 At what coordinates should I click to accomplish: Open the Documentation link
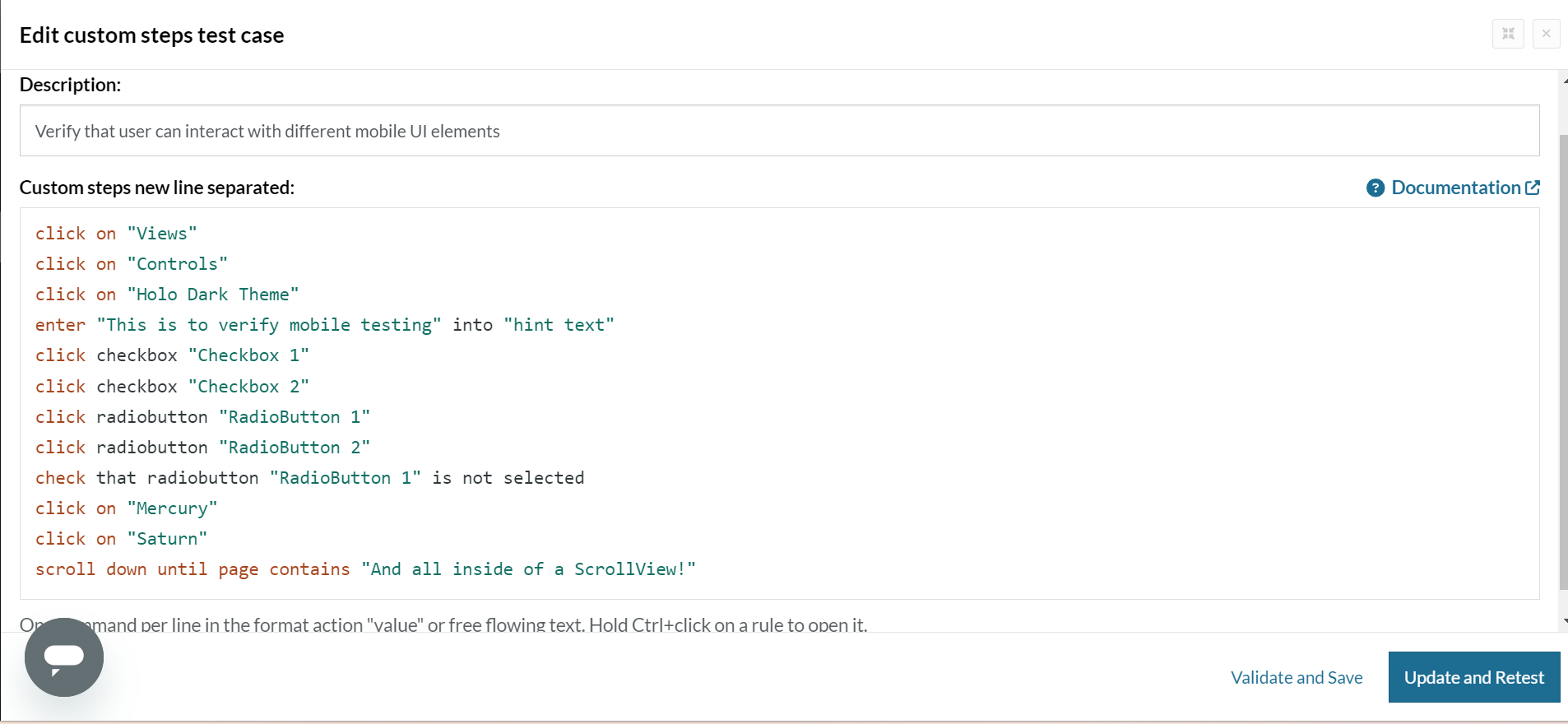[x=1455, y=188]
